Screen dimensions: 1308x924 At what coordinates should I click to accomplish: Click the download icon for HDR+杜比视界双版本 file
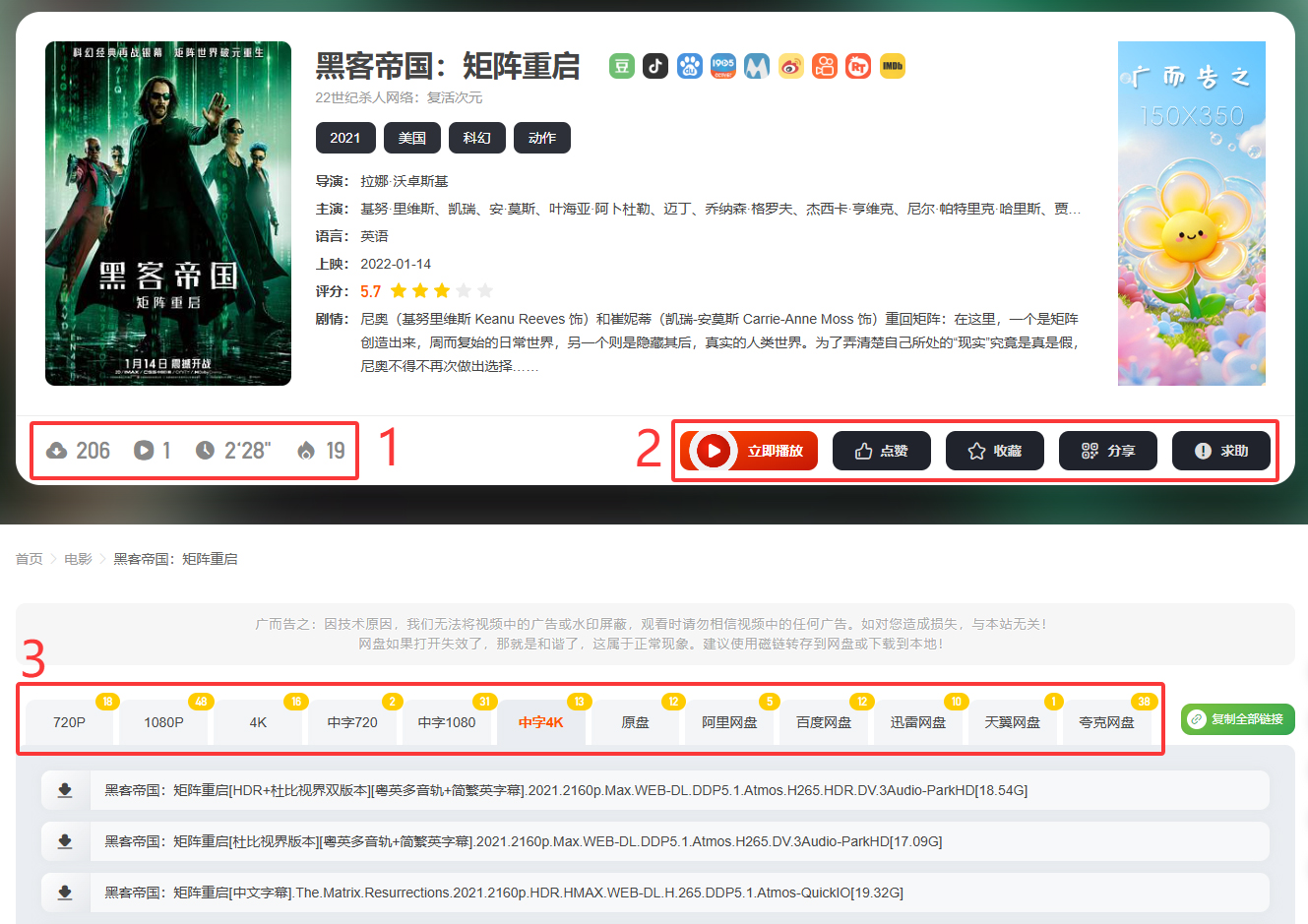tap(65, 790)
